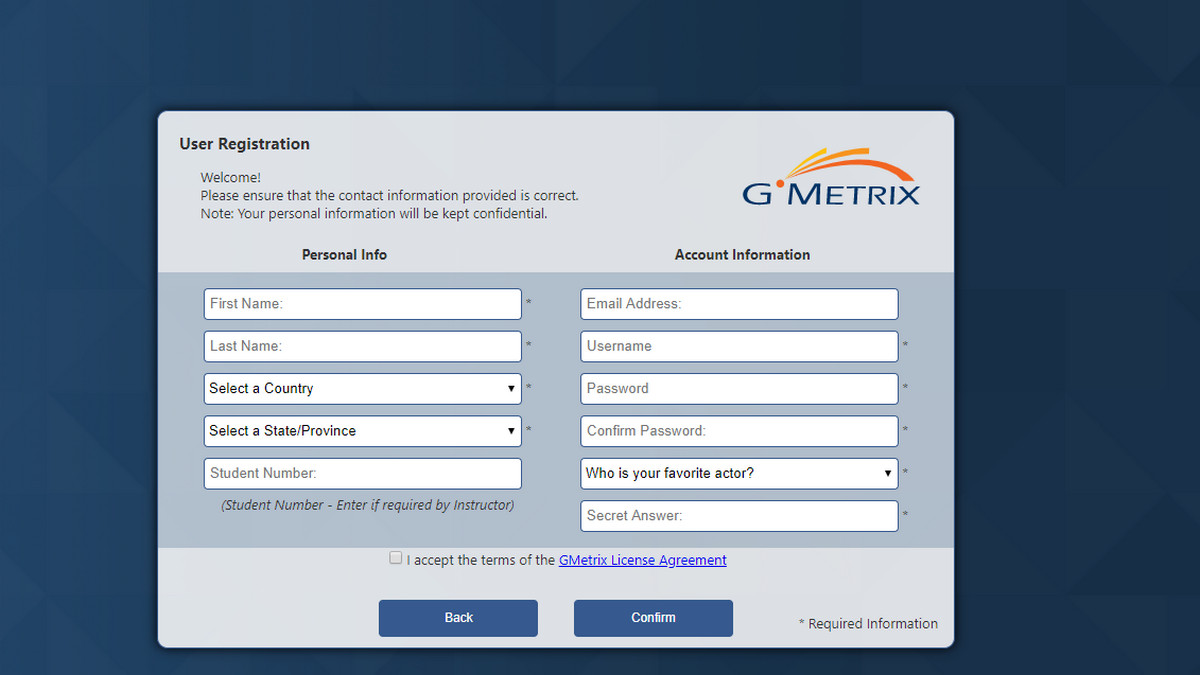Click the Personal Info heading
Viewport: 1200px width, 675px height.
click(344, 255)
